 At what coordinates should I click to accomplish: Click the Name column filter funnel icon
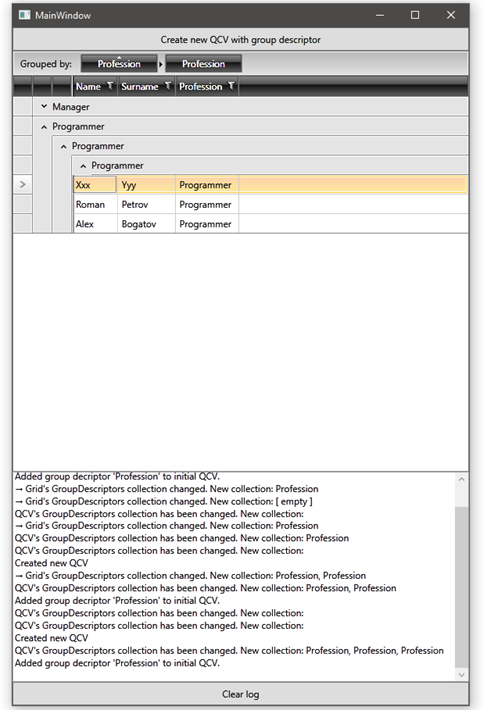[x=110, y=86]
